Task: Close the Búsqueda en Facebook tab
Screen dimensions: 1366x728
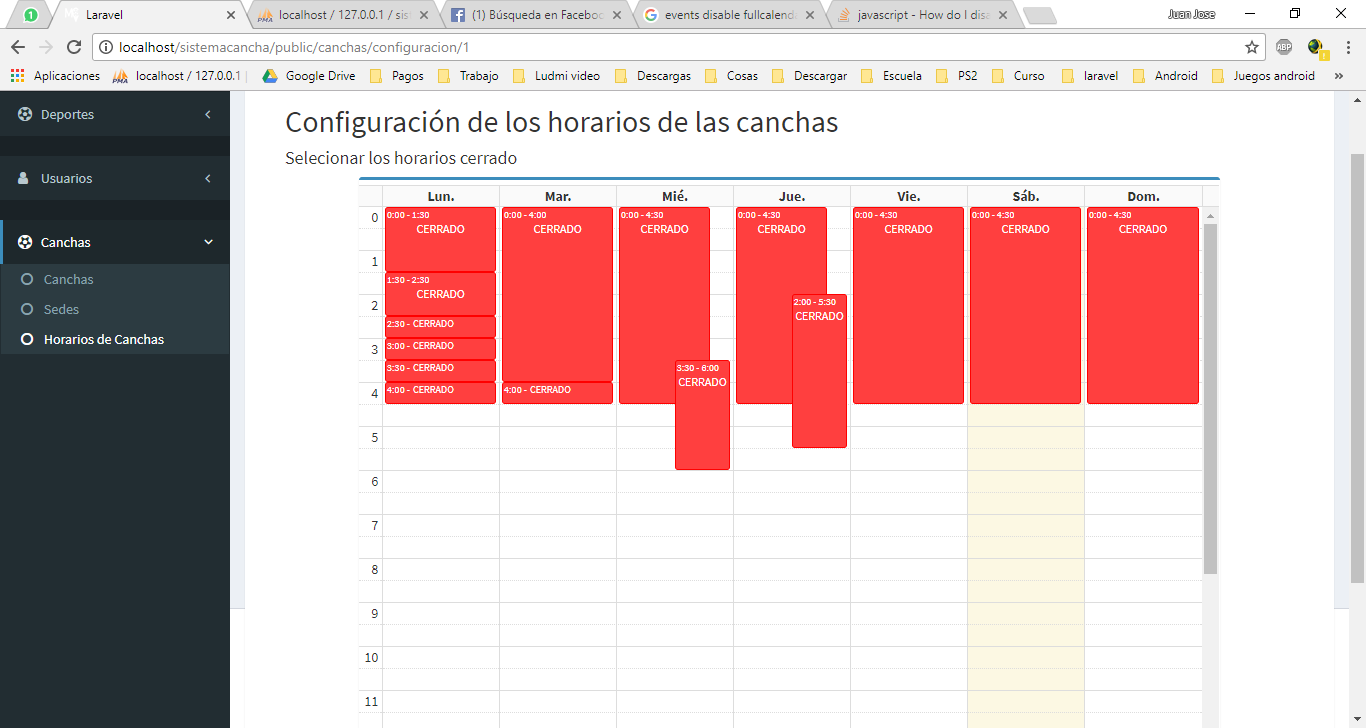Action: point(617,15)
